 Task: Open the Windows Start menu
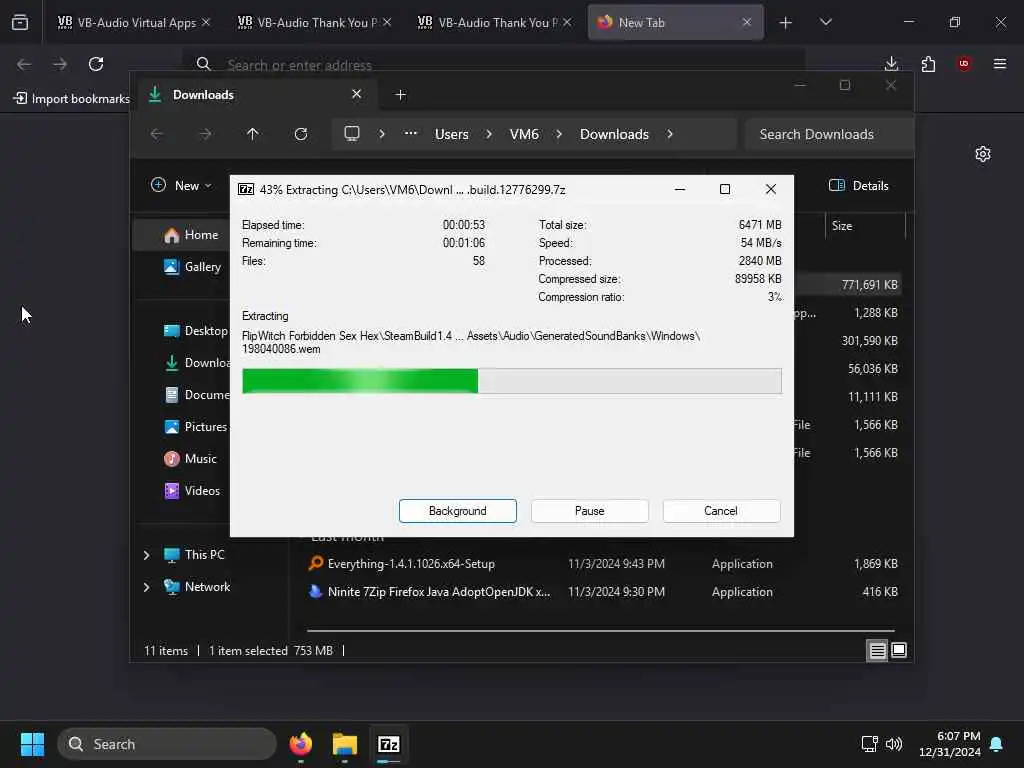32,744
